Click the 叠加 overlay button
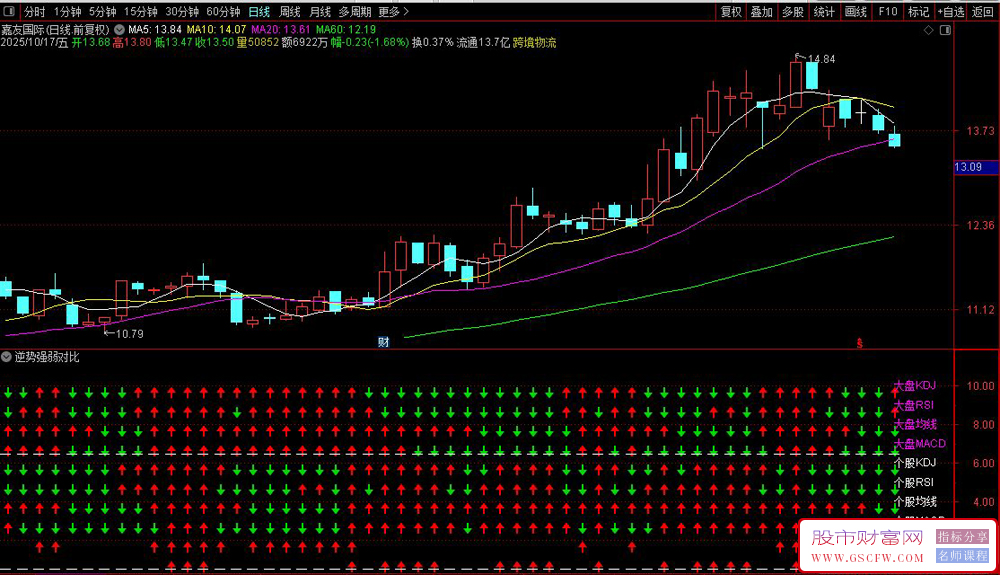The image size is (1000, 575). (762, 12)
